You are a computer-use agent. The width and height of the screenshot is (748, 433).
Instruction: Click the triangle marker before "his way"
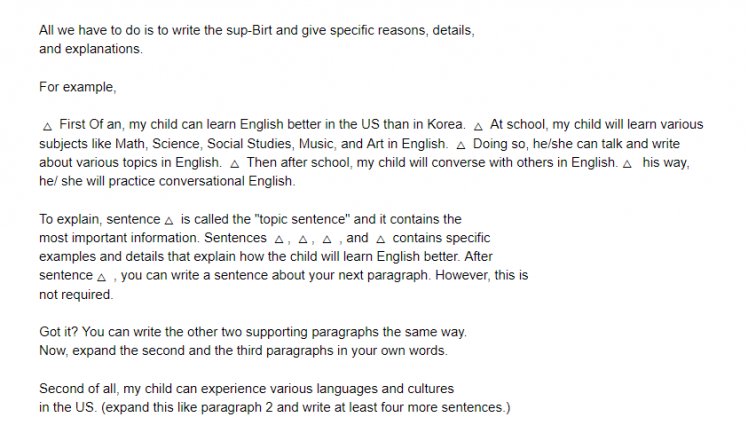(627, 164)
